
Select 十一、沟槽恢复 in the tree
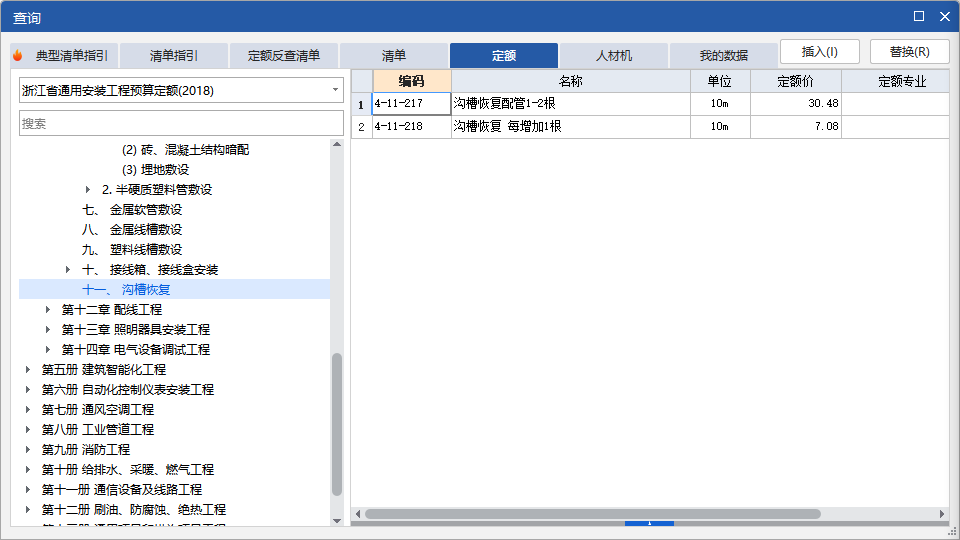tap(126, 290)
